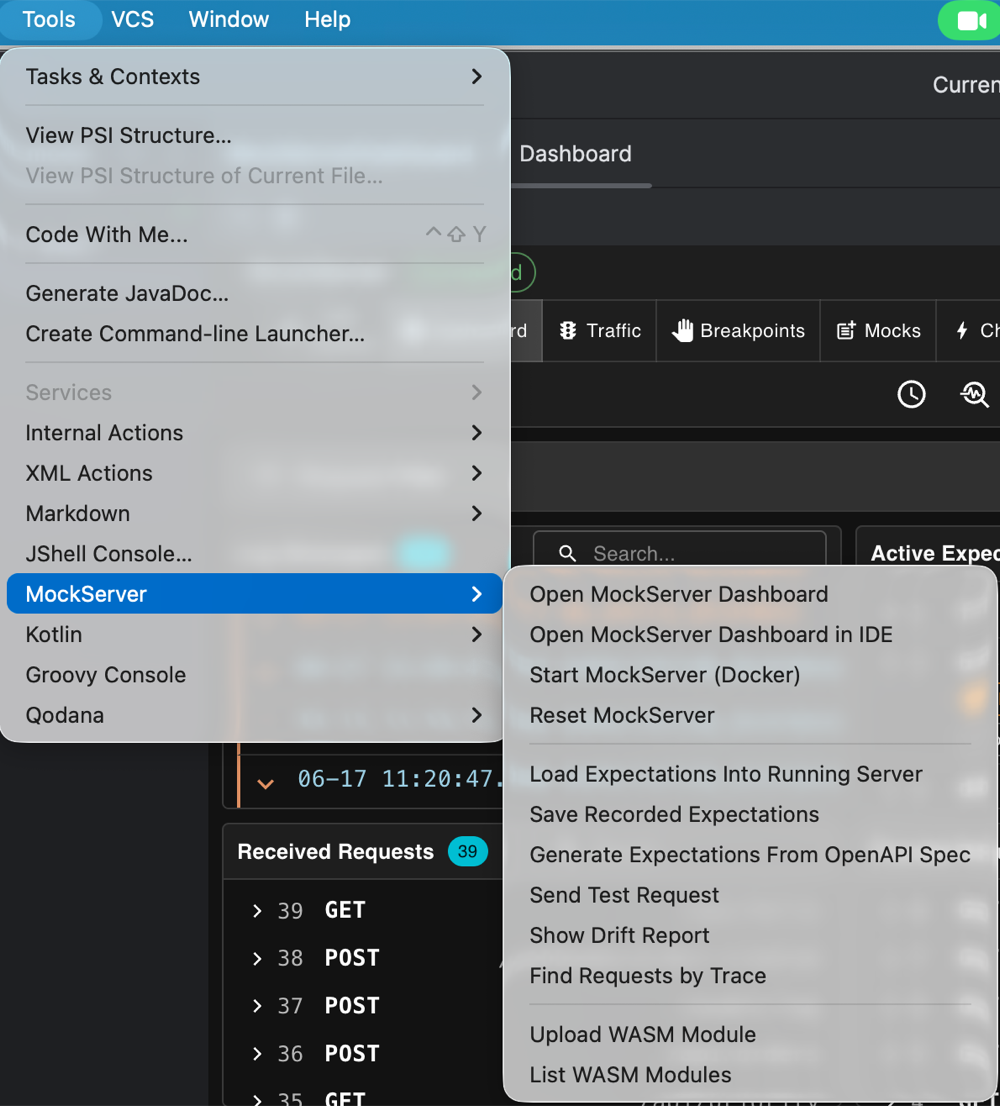Viewport: 1000px width, 1106px height.
Task: Open JShell Console...
Action: tap(254, 554)
